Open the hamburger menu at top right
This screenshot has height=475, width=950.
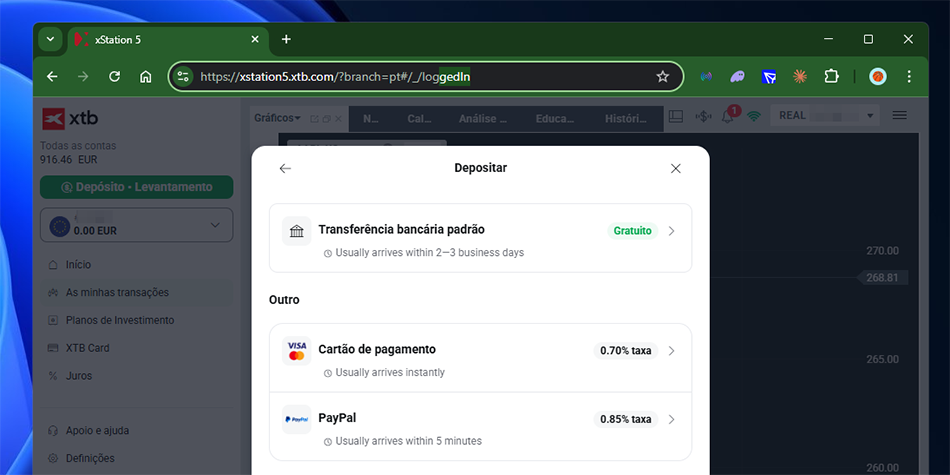900,115
